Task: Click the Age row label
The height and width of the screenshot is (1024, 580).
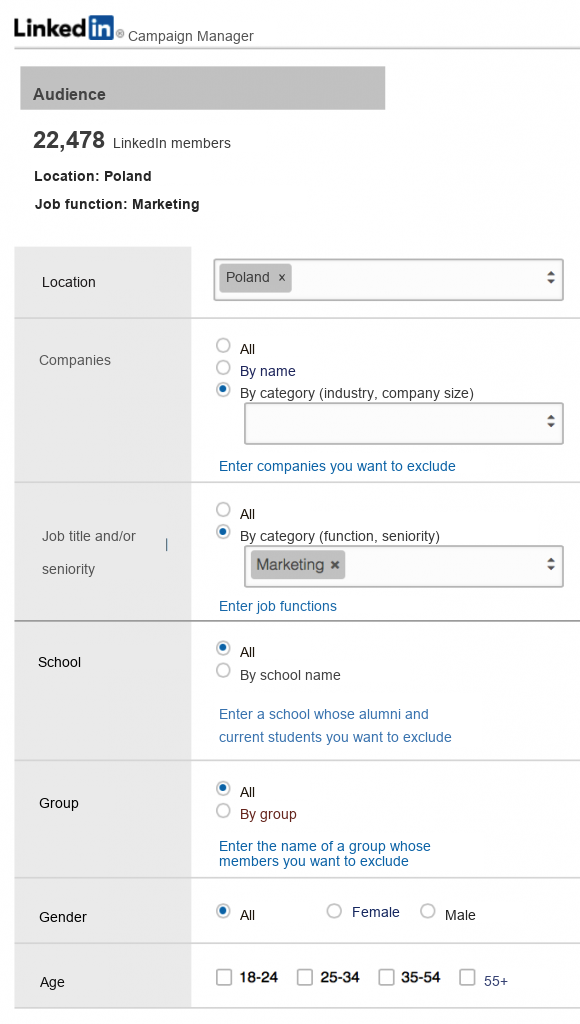Action: [52, 982]
